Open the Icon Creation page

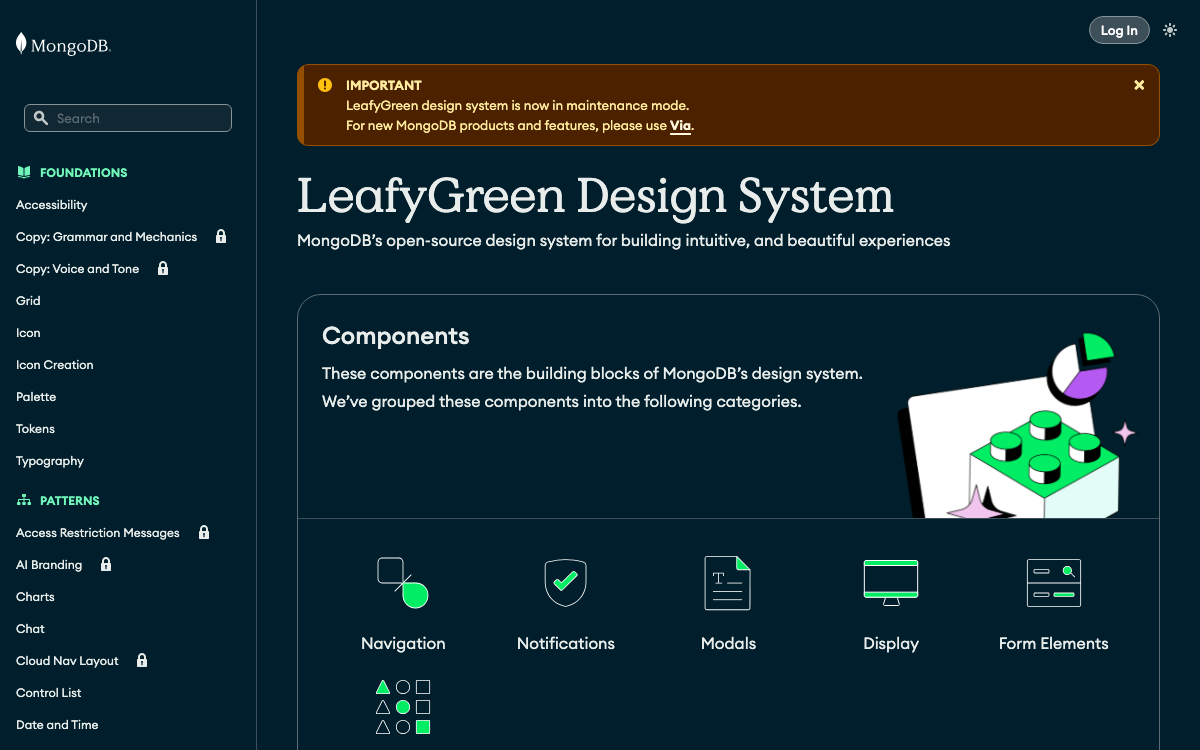pyautogui.click(x=55, y=365)
